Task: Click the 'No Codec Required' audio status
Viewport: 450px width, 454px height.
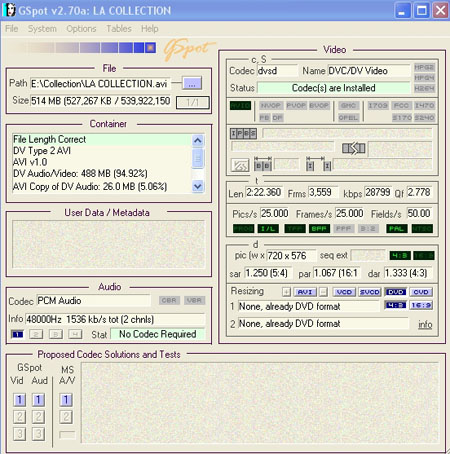Action: 158,334
